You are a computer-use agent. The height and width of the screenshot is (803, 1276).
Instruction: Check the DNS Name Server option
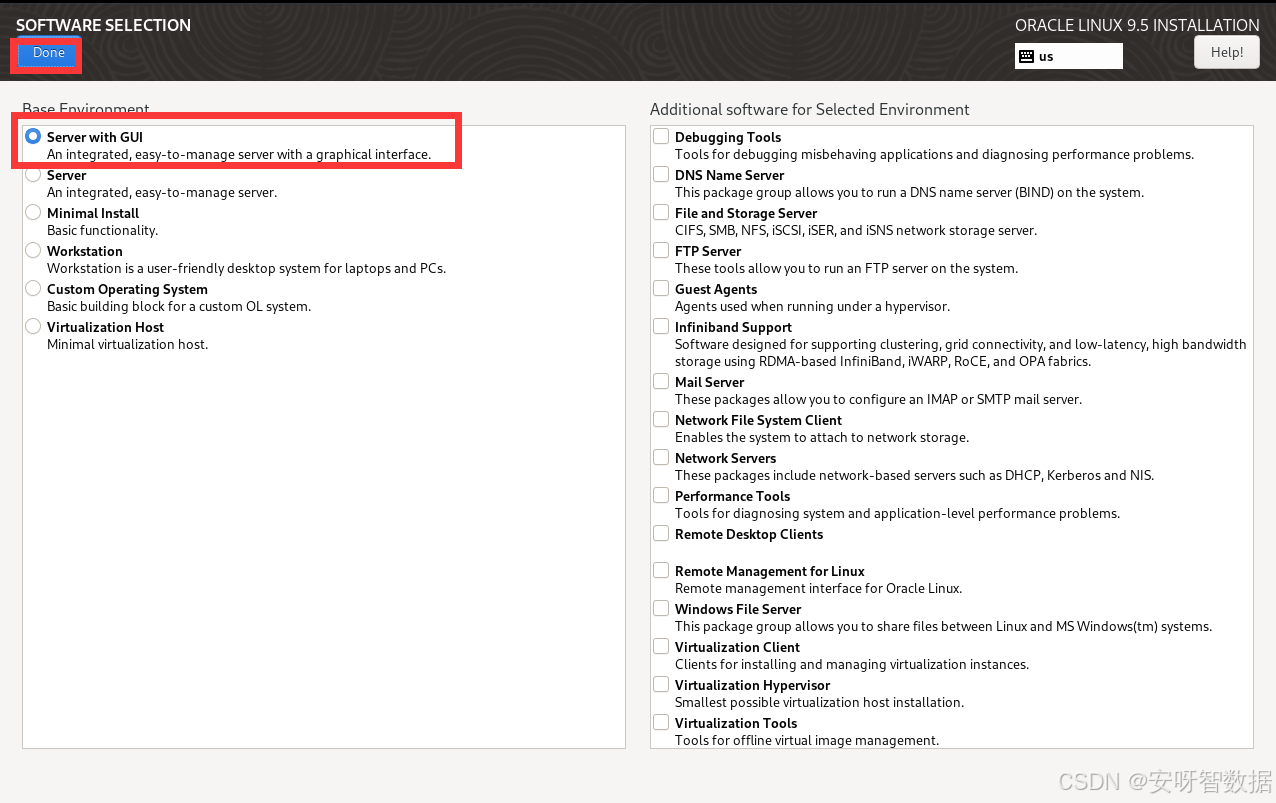click(661, 174)
